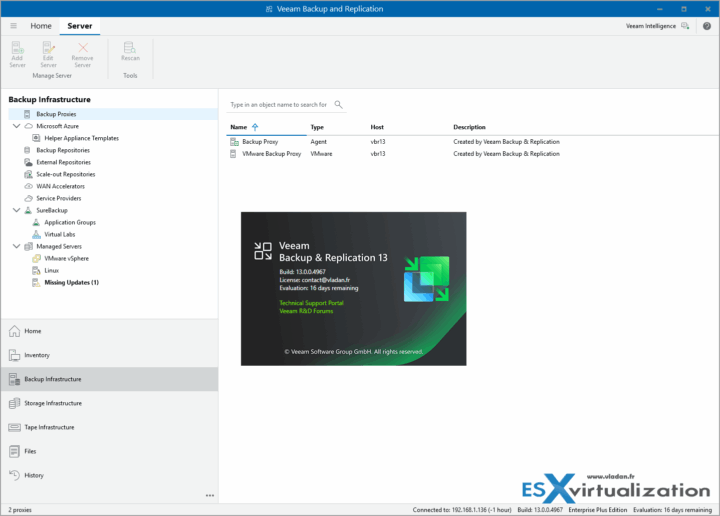
Task: Click the Backup Proxy agent row icon
Action: click(x=234, y=142)
